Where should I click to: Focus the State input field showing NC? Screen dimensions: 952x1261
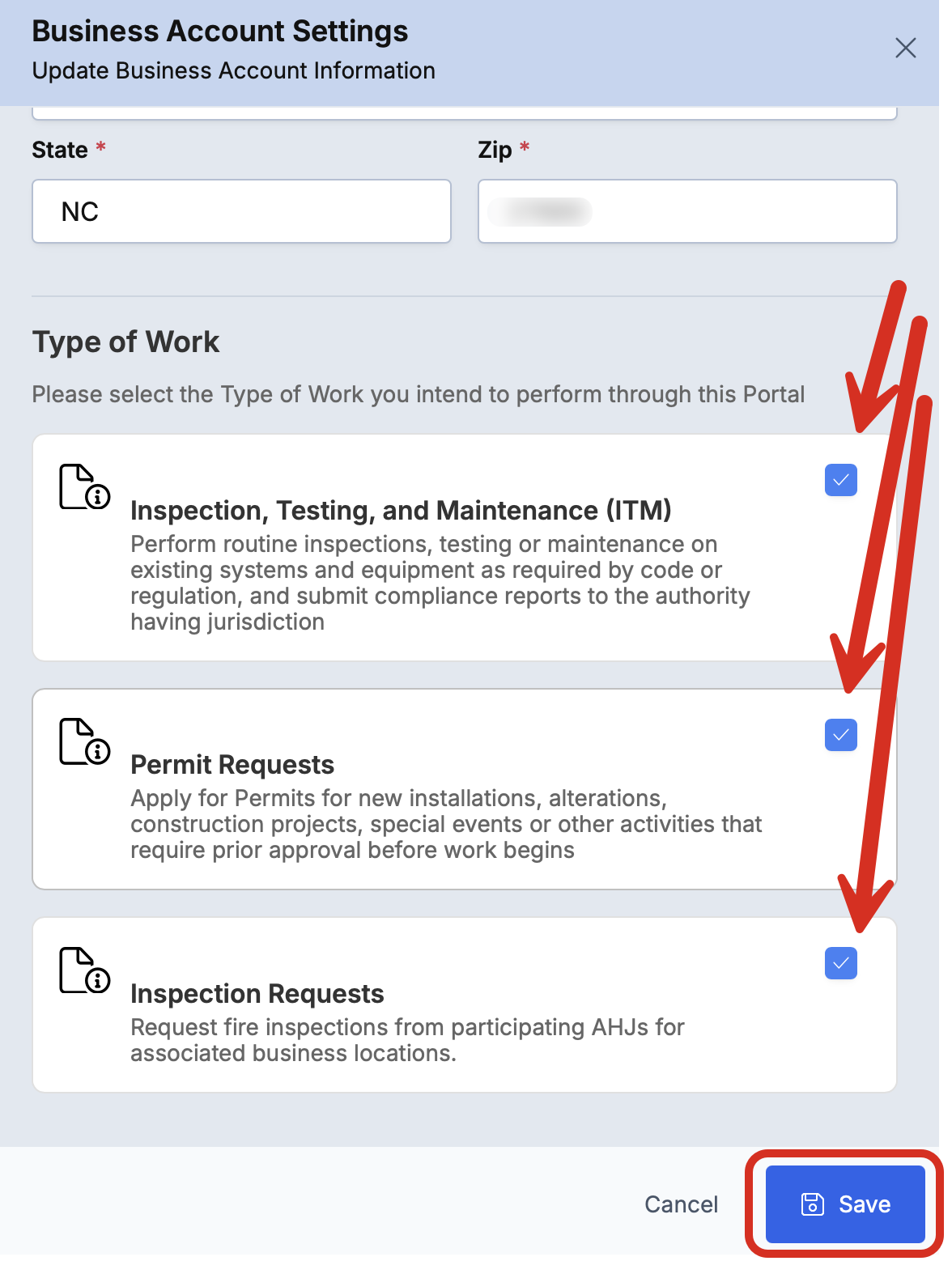(241, 211)
